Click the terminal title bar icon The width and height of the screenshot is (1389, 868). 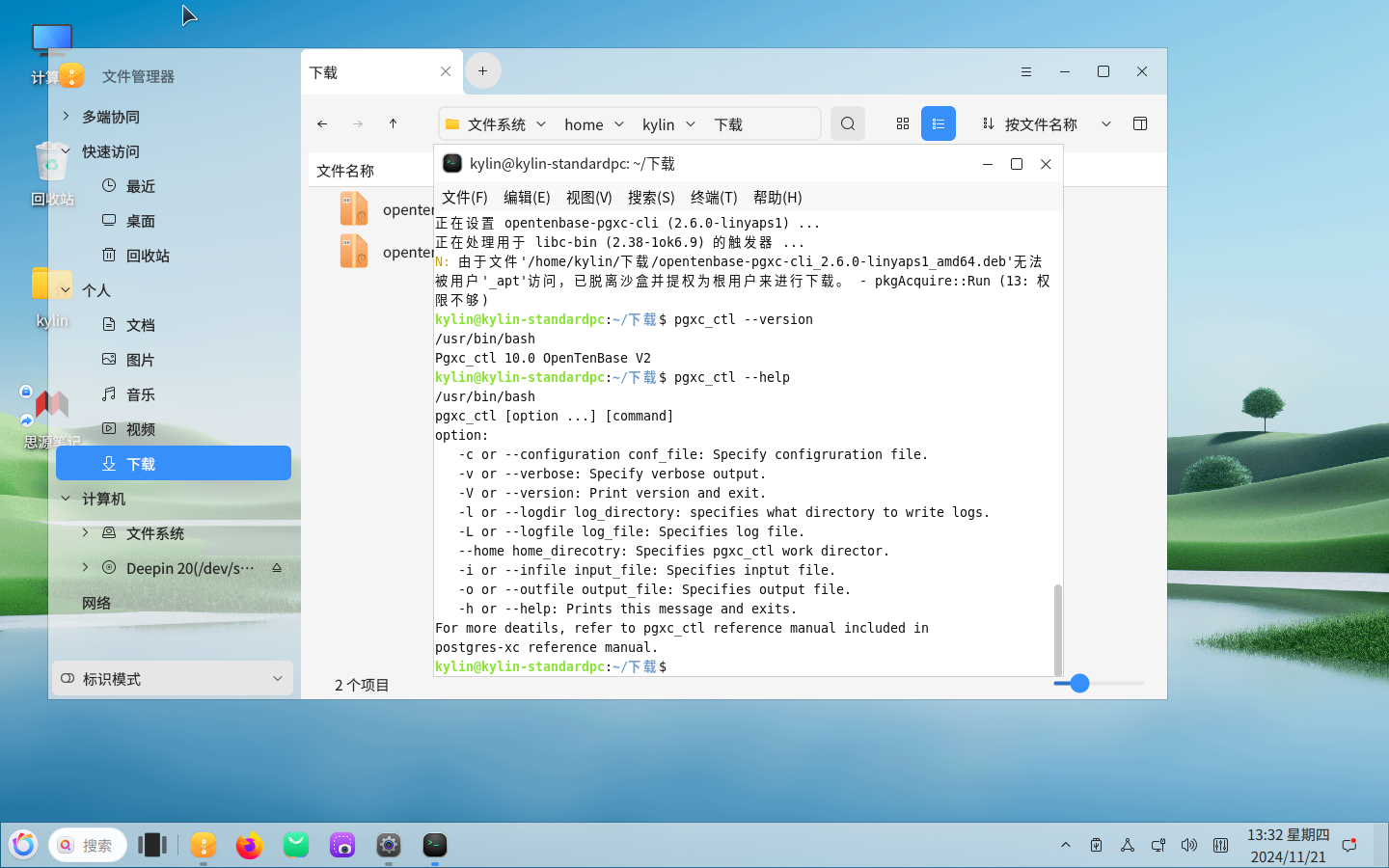pos(452,163)
